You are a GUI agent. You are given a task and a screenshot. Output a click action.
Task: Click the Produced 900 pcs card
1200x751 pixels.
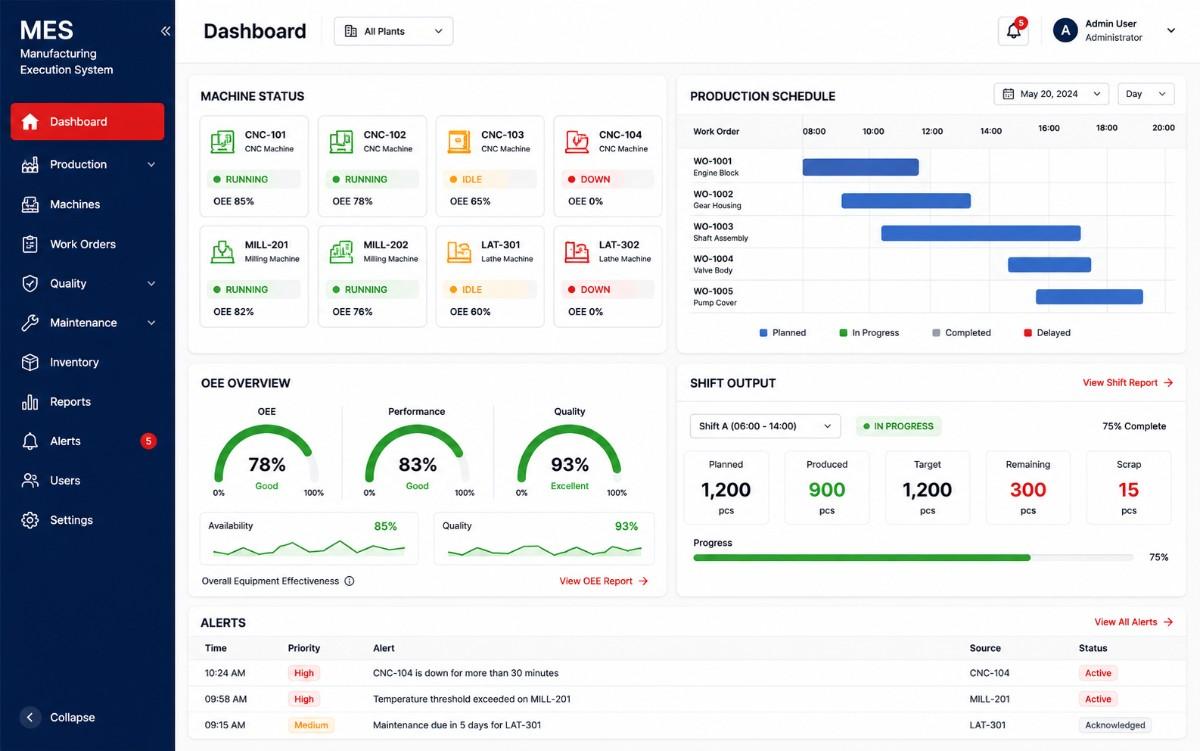[x=827, y=488]
